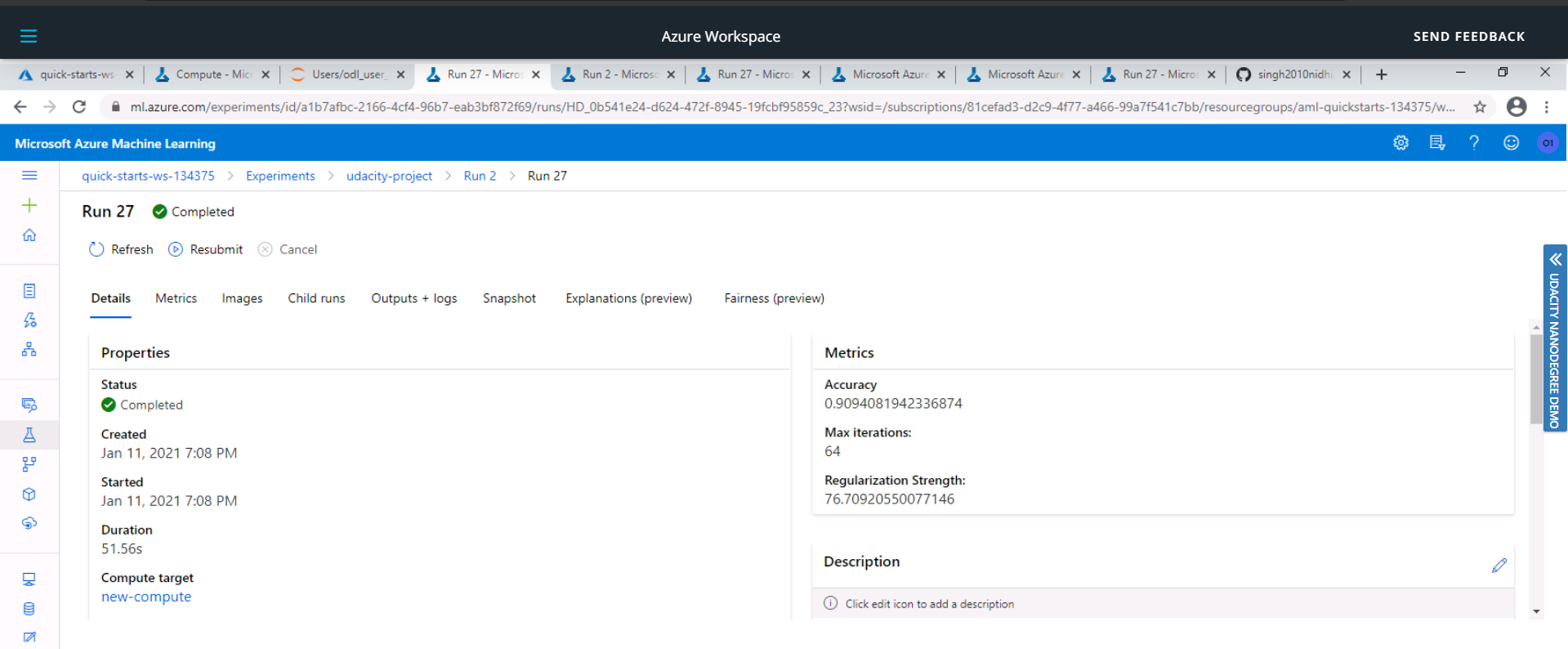The width and height of the screenshot is (1568, 649).
Task: Select the Explanations (preview) tab
Action: (x=628, y=298)
